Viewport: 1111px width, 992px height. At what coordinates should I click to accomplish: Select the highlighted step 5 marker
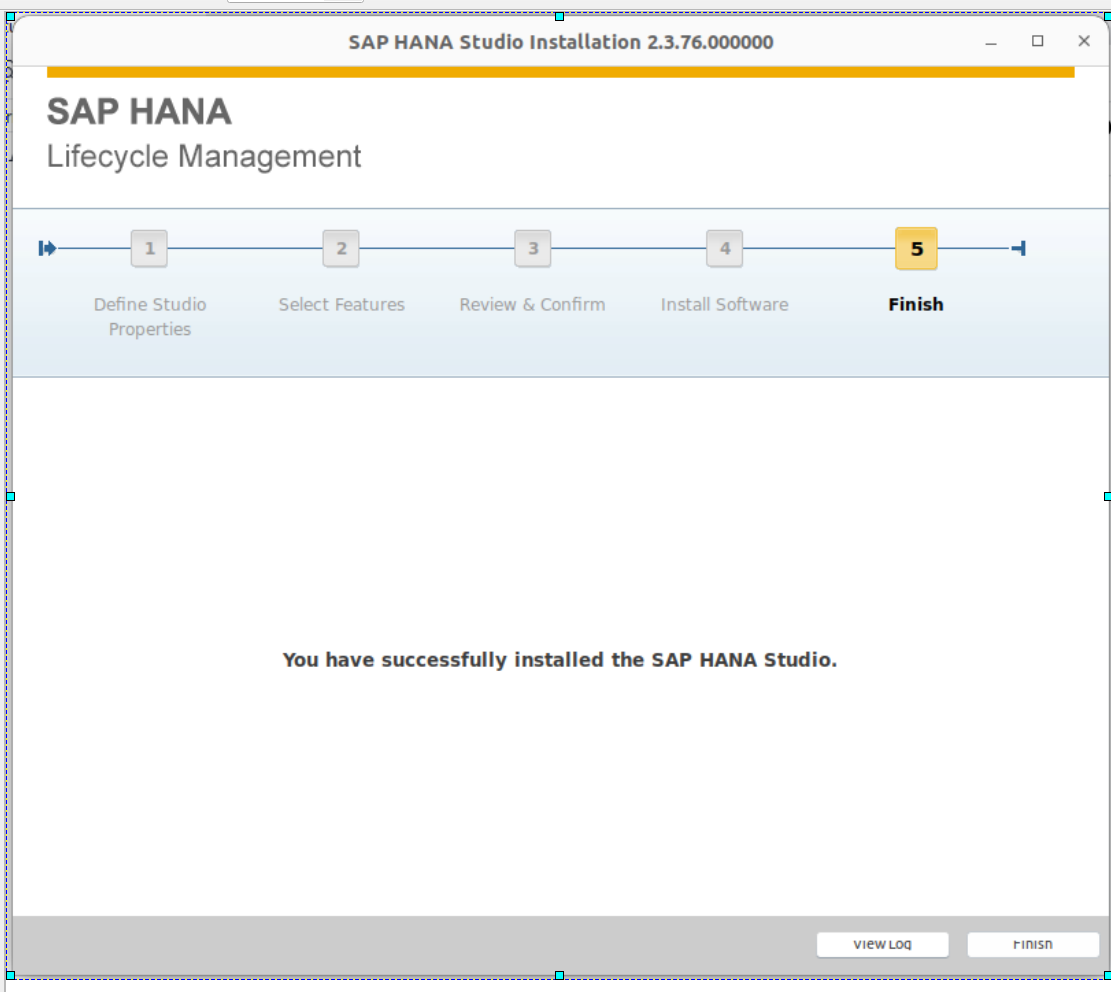[916, 249]
